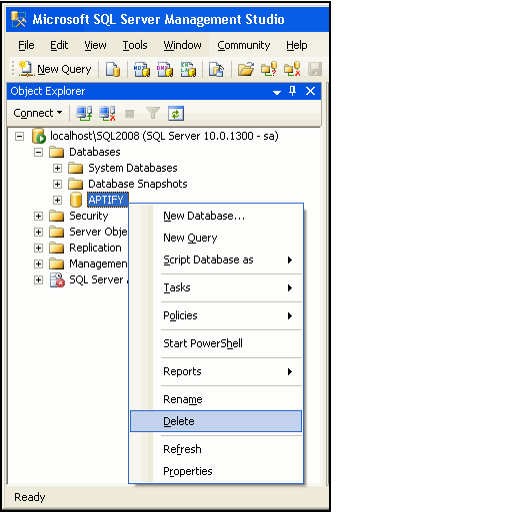Image resolution: width=529 pixels, height=524 pixels.
Task: Open the Connect dropdown
Action: [37, 113]
